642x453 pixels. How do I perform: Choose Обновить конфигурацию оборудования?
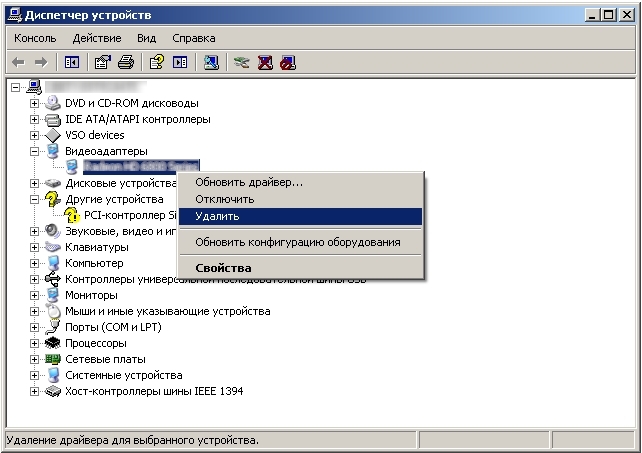(x=301, y=242)
